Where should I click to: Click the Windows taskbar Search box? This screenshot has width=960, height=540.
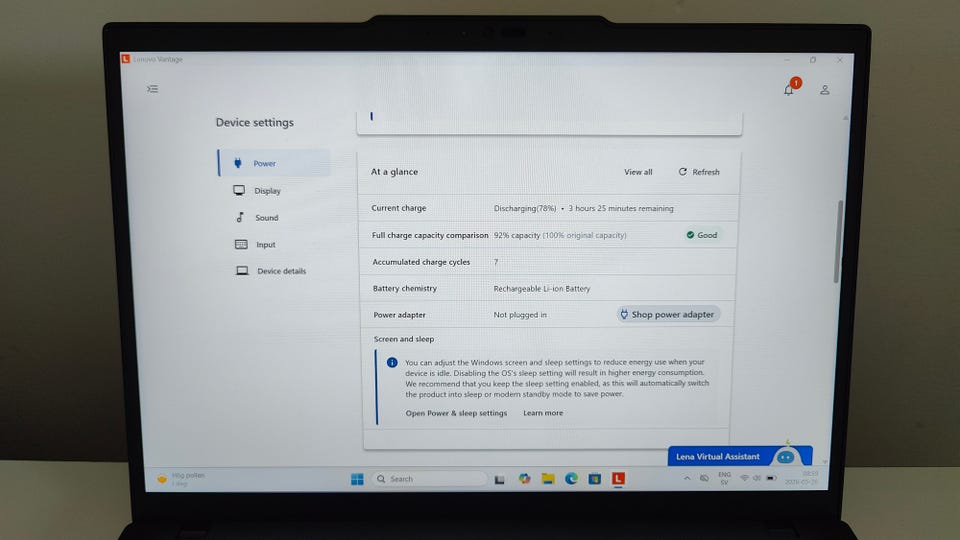pyautogui.click(x=429, y=479)
